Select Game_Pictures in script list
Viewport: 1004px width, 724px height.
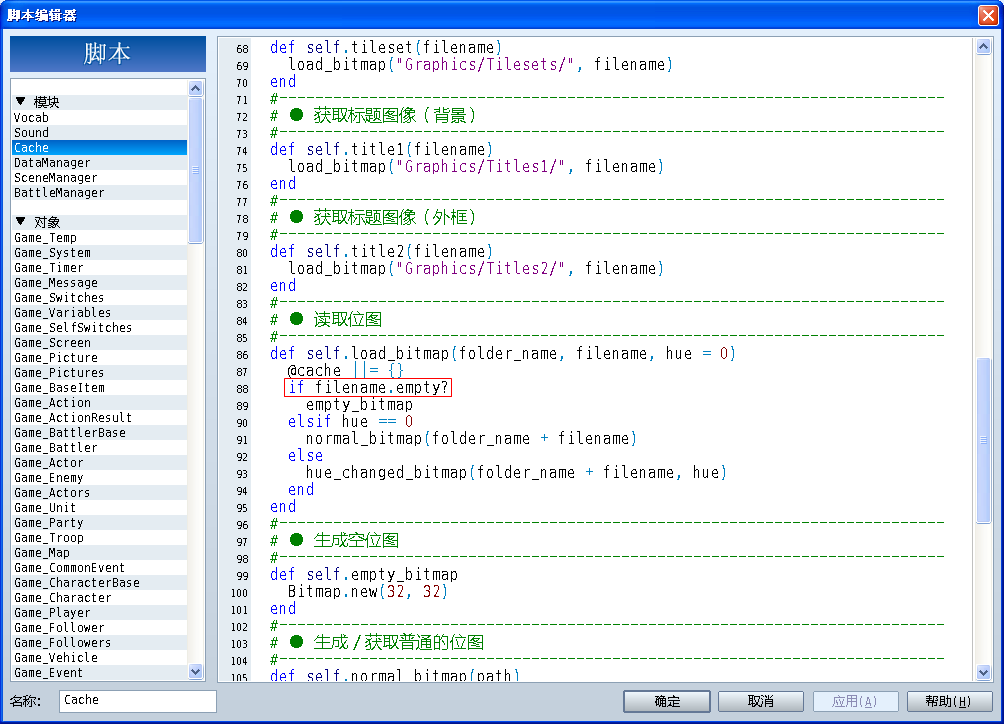click(99, 373)
